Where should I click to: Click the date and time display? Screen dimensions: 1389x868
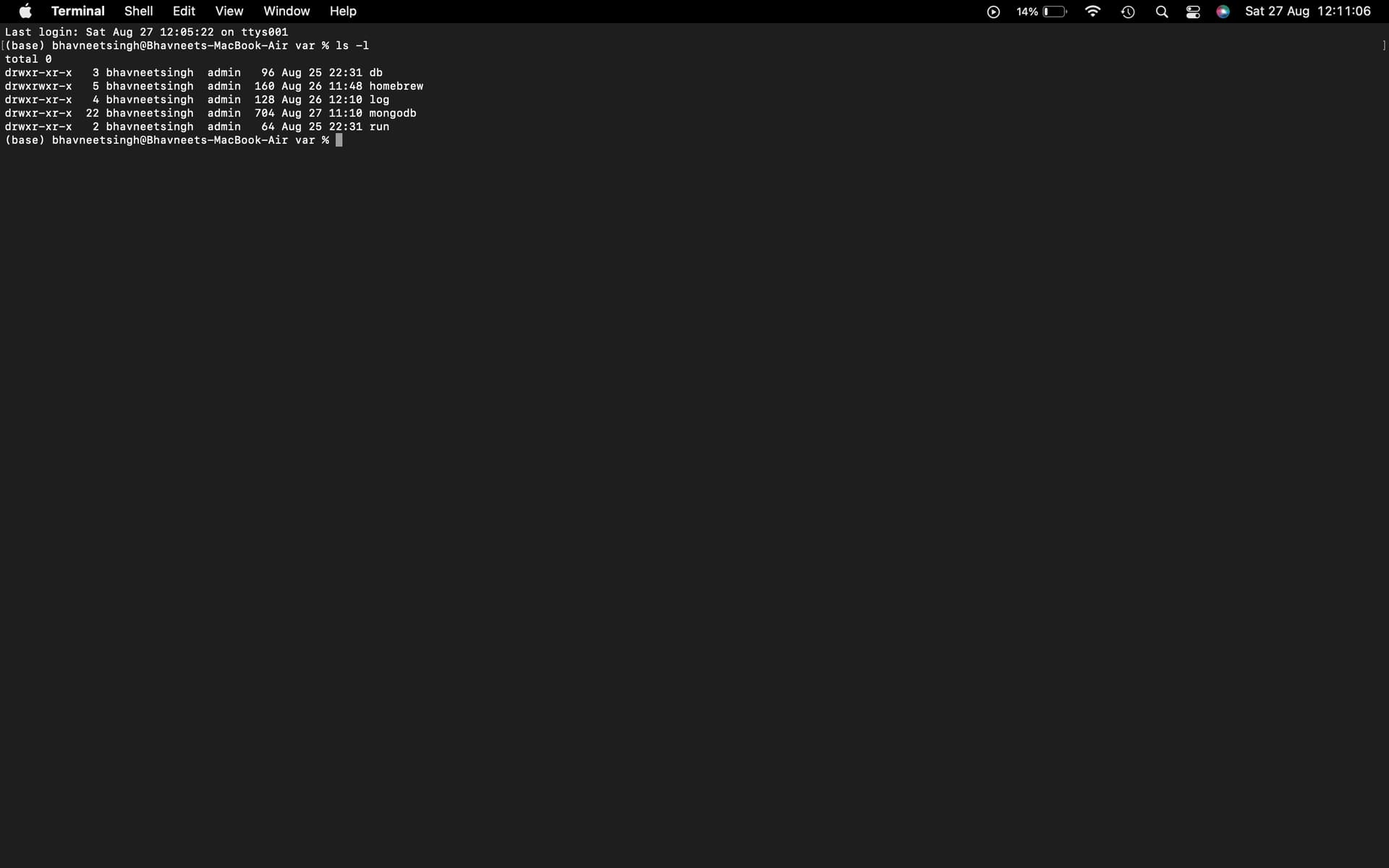click(1307, 11)
